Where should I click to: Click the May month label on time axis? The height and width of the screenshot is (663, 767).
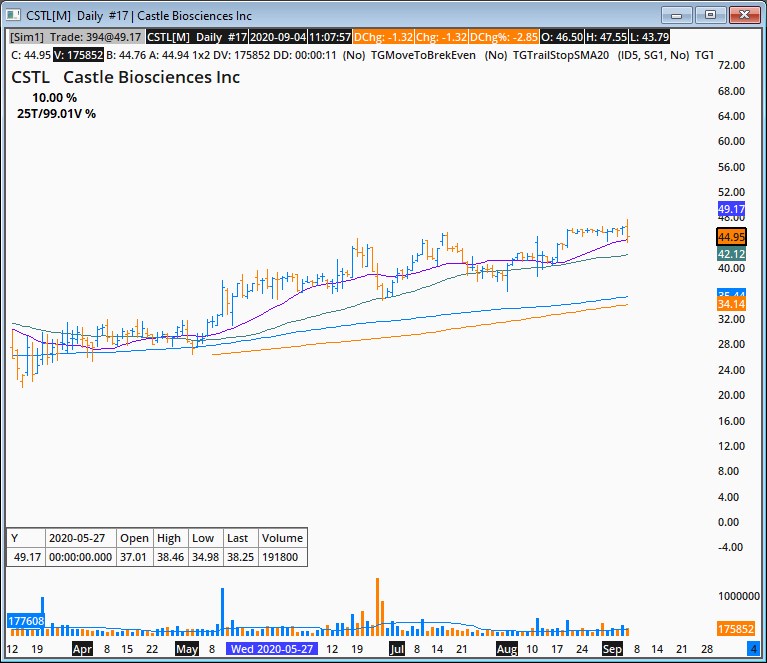coord(187,649)
